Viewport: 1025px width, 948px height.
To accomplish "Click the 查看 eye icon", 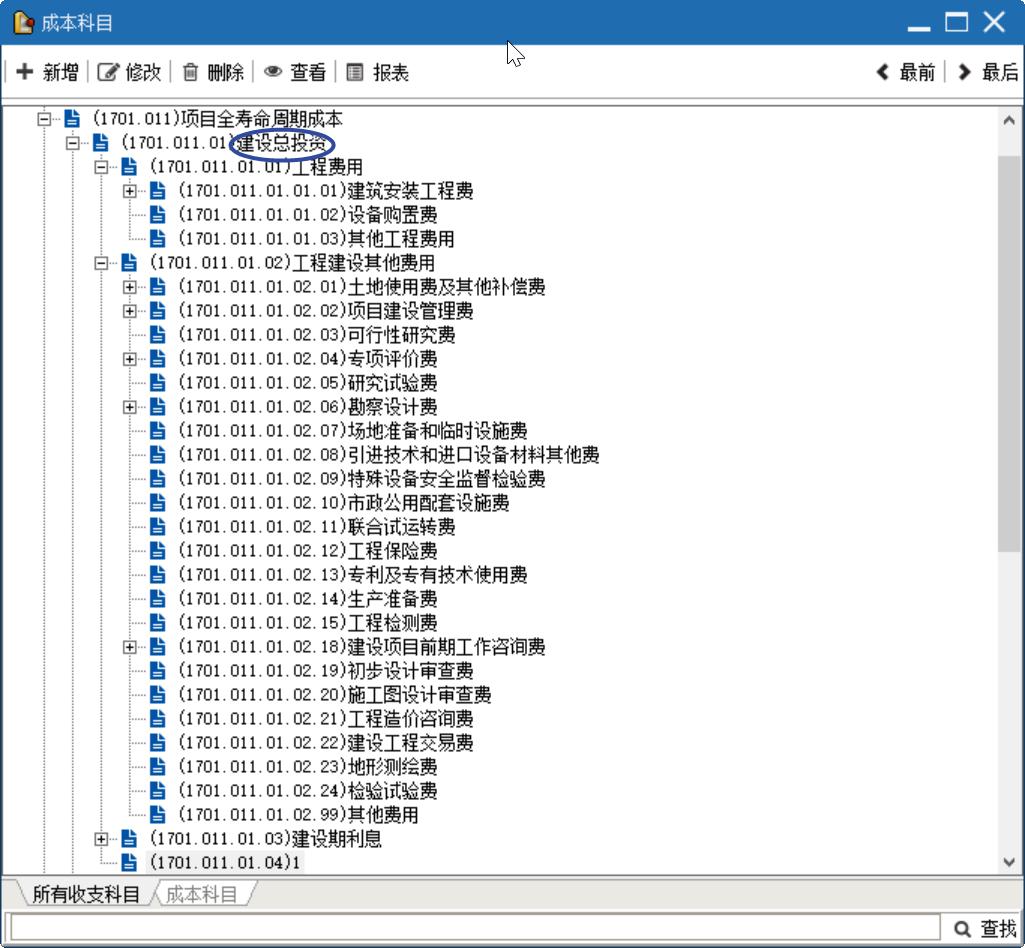I will click(x=273, y=72).
